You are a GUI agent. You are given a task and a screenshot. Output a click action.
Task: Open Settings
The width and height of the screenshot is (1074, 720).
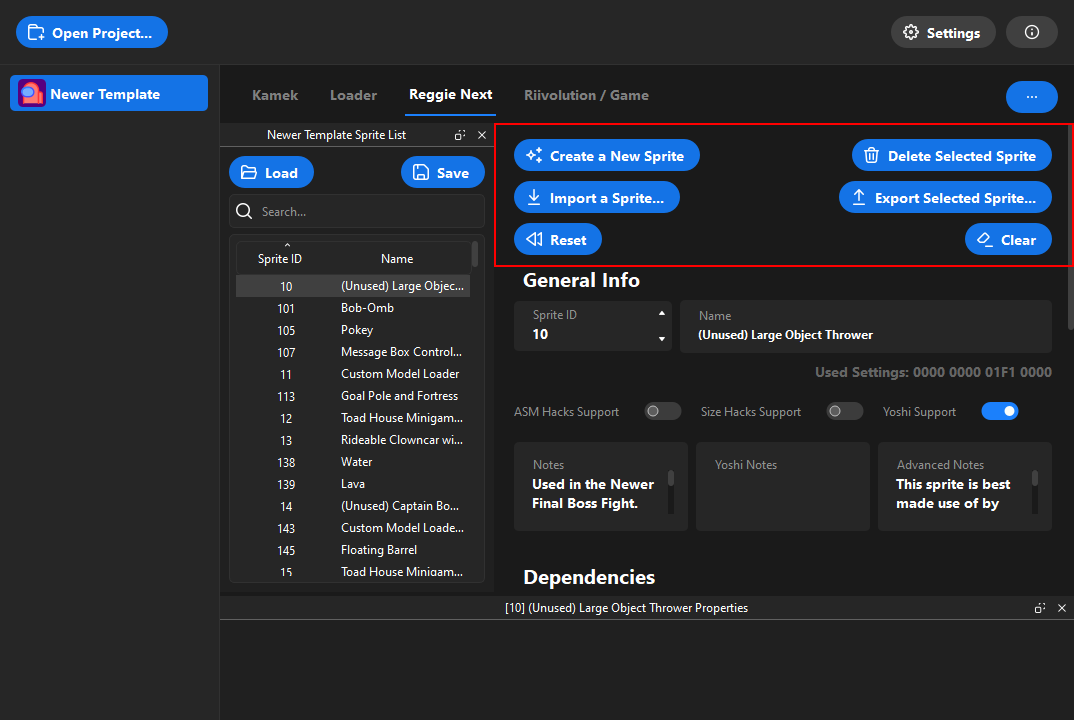pyautogui.click(x=942, y=32)
